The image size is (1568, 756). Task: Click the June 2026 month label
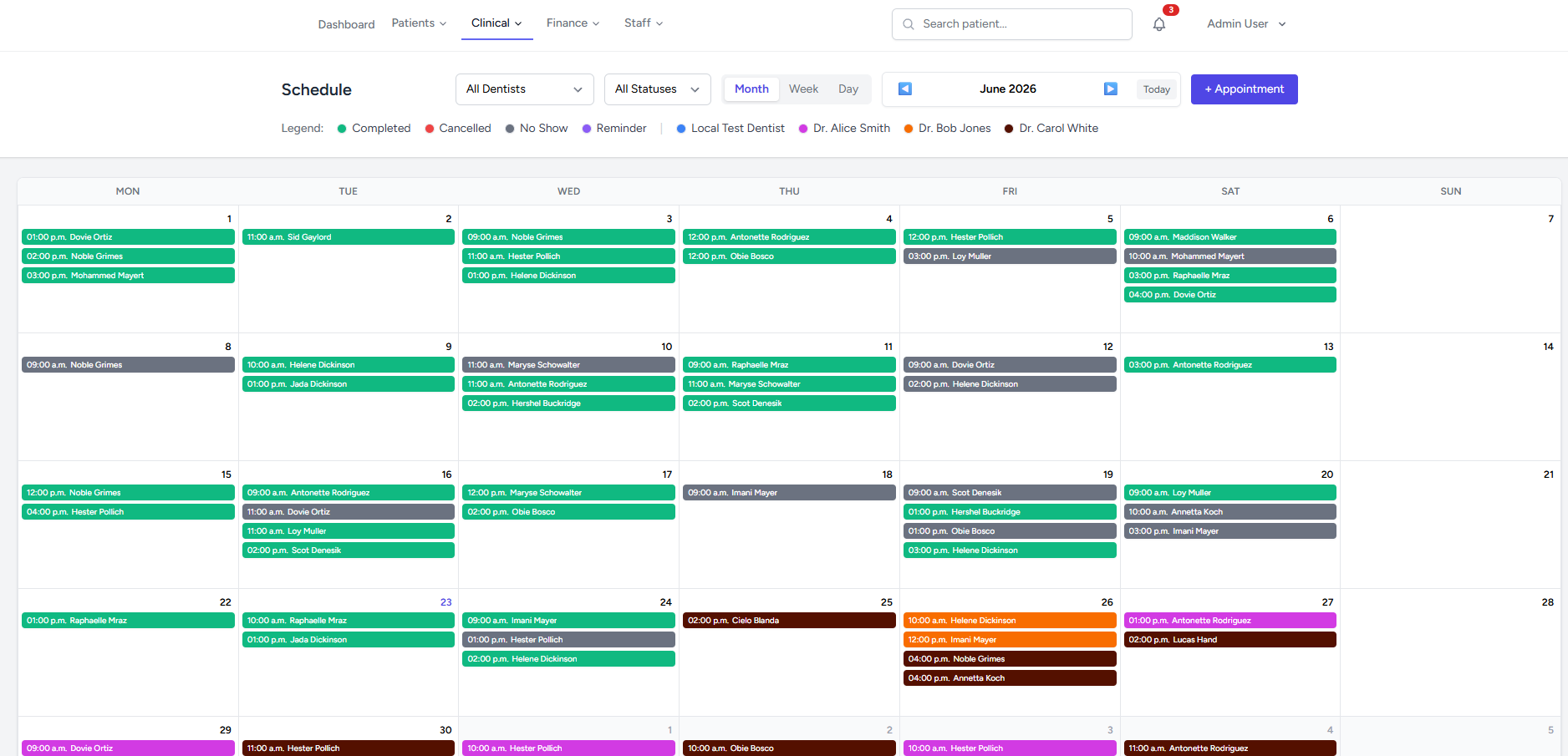[1008, 89]
